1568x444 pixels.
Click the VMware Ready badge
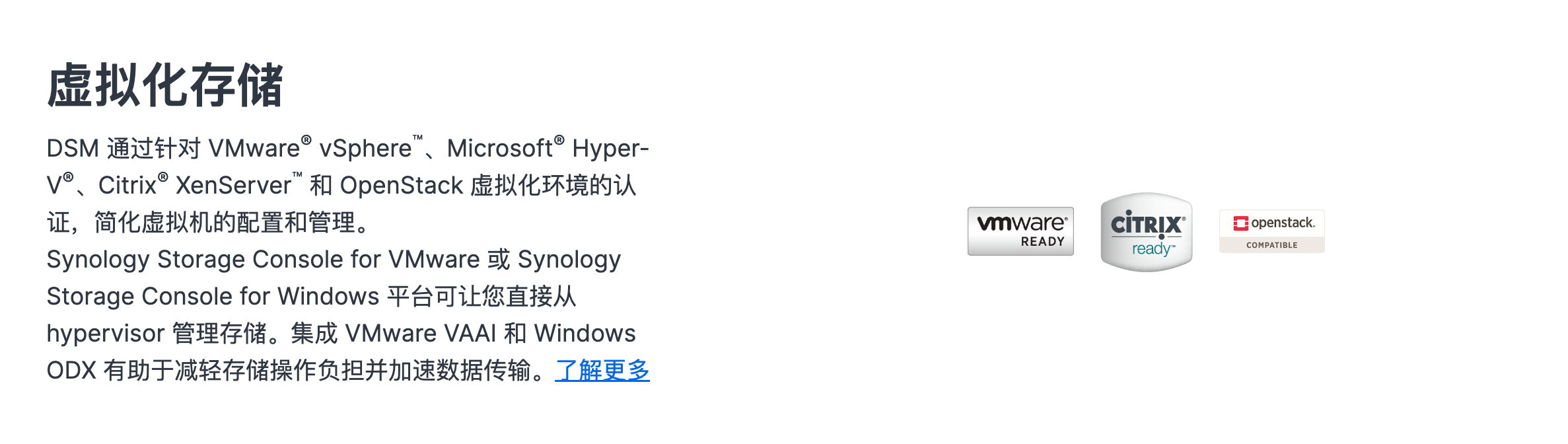click(1020, 231)
